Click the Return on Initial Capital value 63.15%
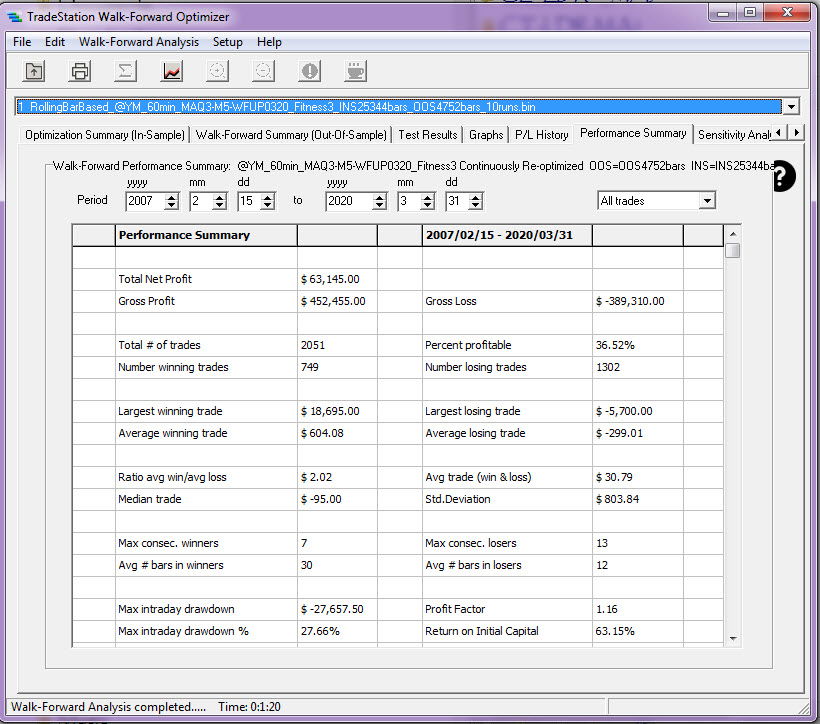 [615, 631]
